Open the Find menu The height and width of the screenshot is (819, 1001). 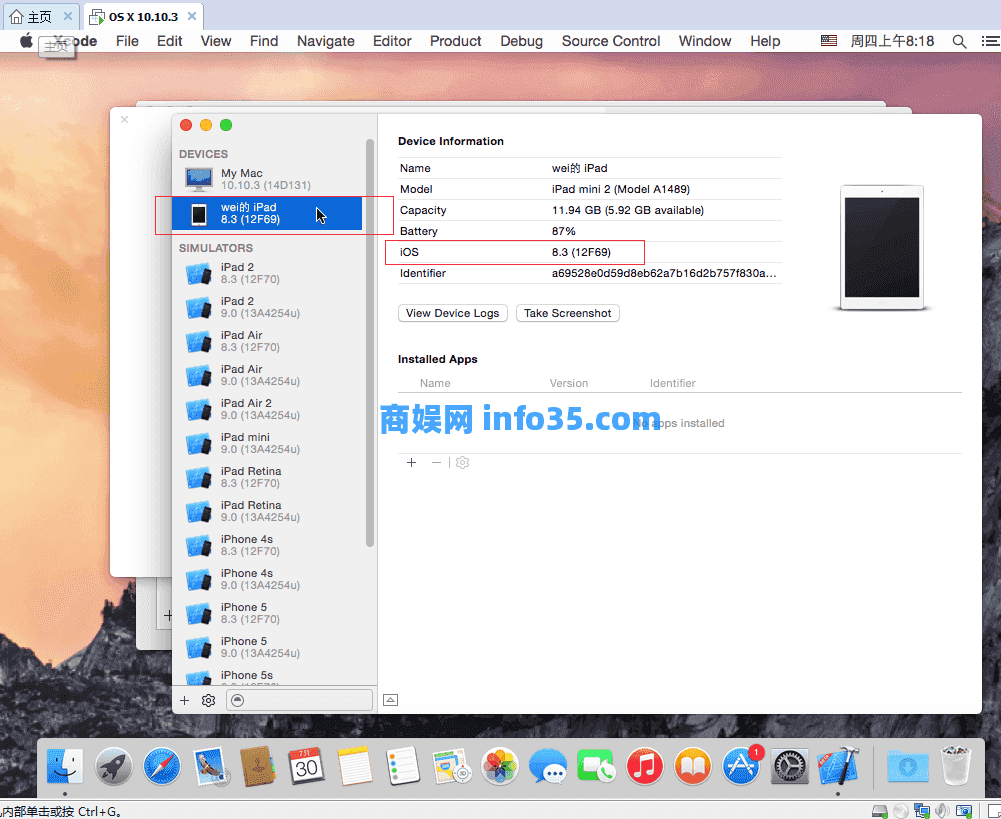tap(264, 41)
